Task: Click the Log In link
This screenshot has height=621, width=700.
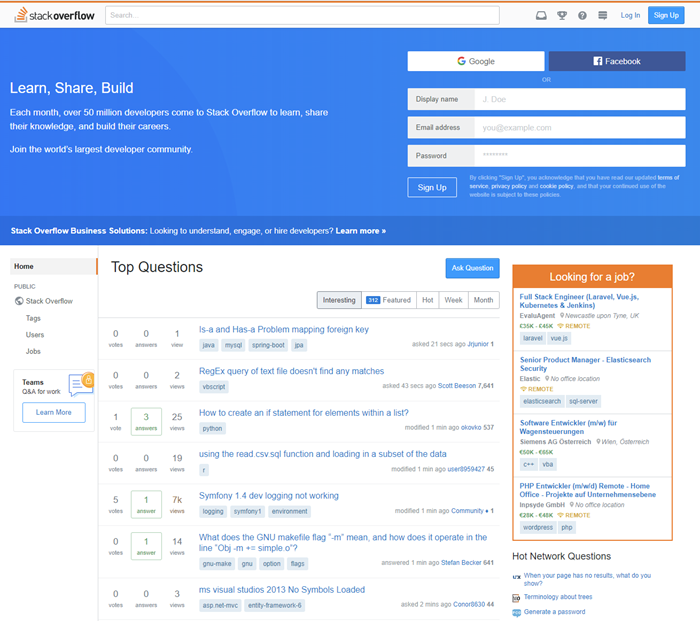Action: coord(630,16)
